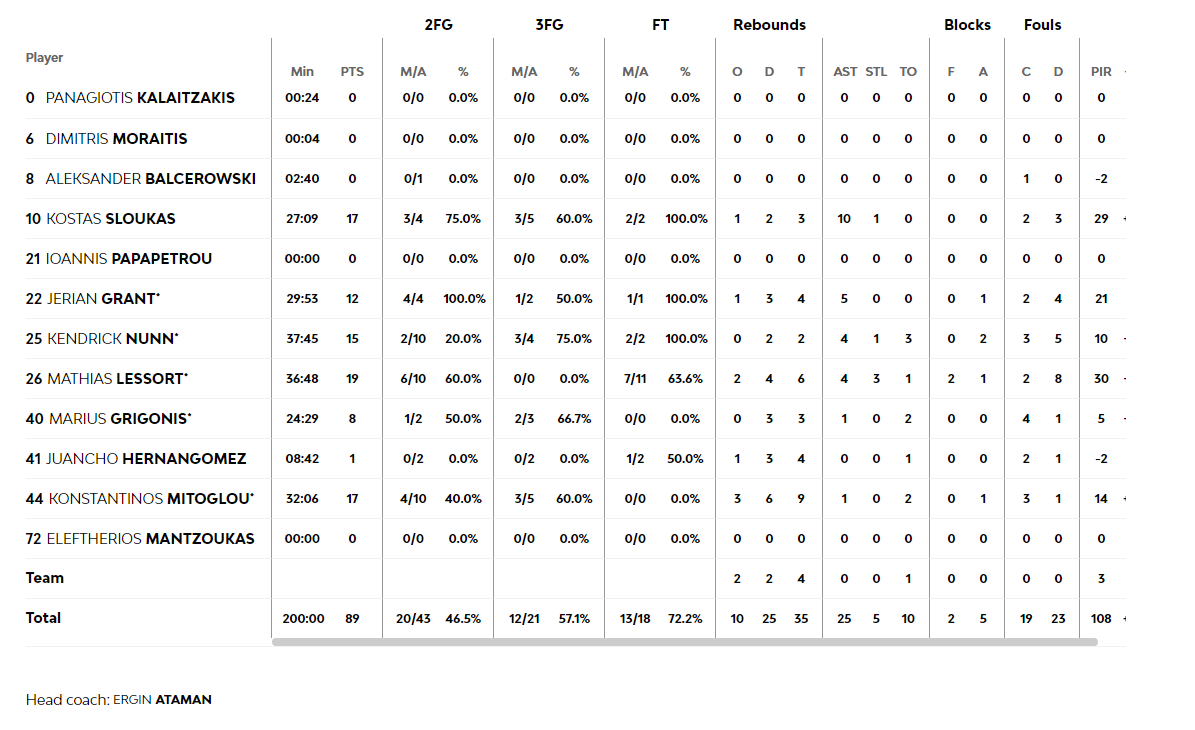Click Eleftherios Mantzoukas name
Image resolution: width=1195 pixels, height=730 pixels.
[150, 539]
